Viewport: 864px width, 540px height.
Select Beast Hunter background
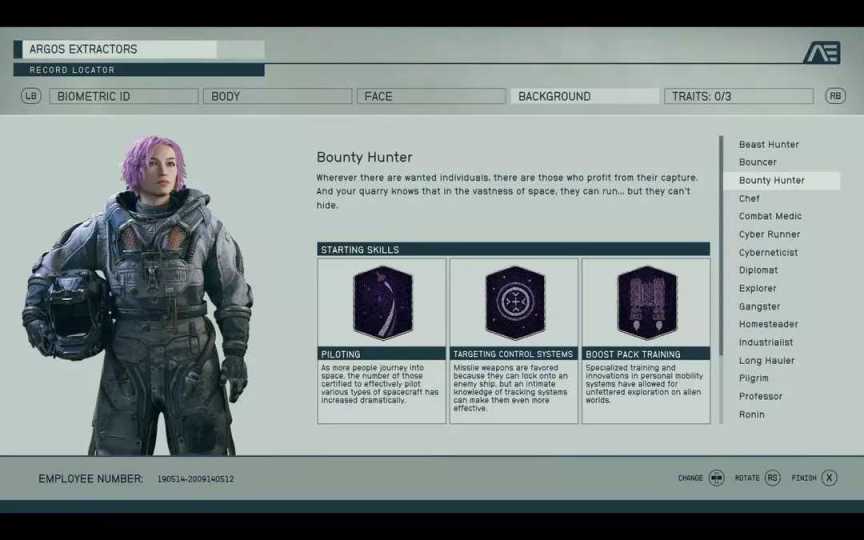coord(769,144)
